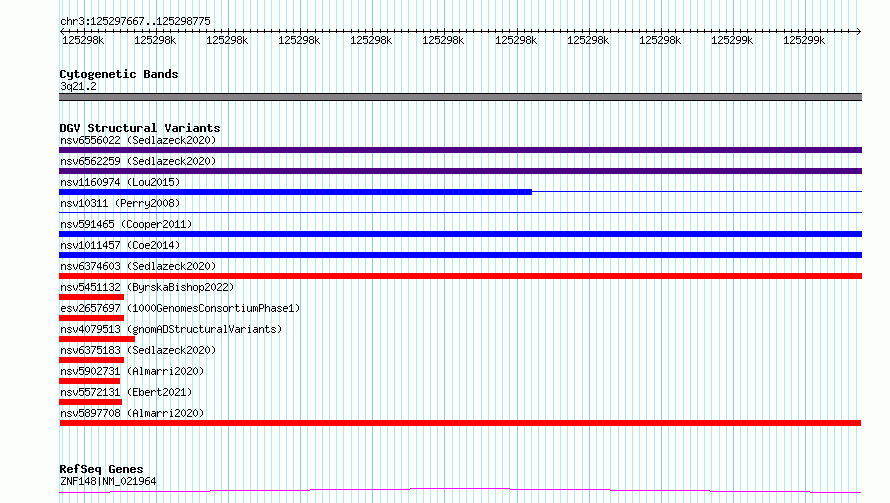The height and width of the screenshot is (503, 890).
Task: Select the RefSeq Genes track title
Action: click(x=101, y=469)
